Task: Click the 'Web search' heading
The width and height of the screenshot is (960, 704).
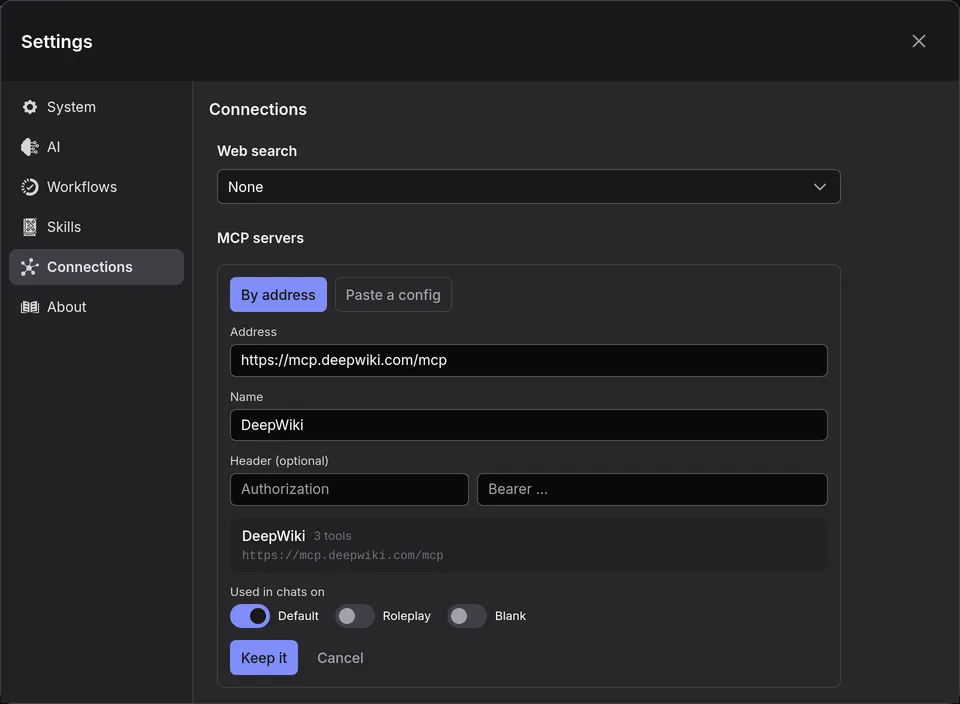Action: [x=257, y=151]
